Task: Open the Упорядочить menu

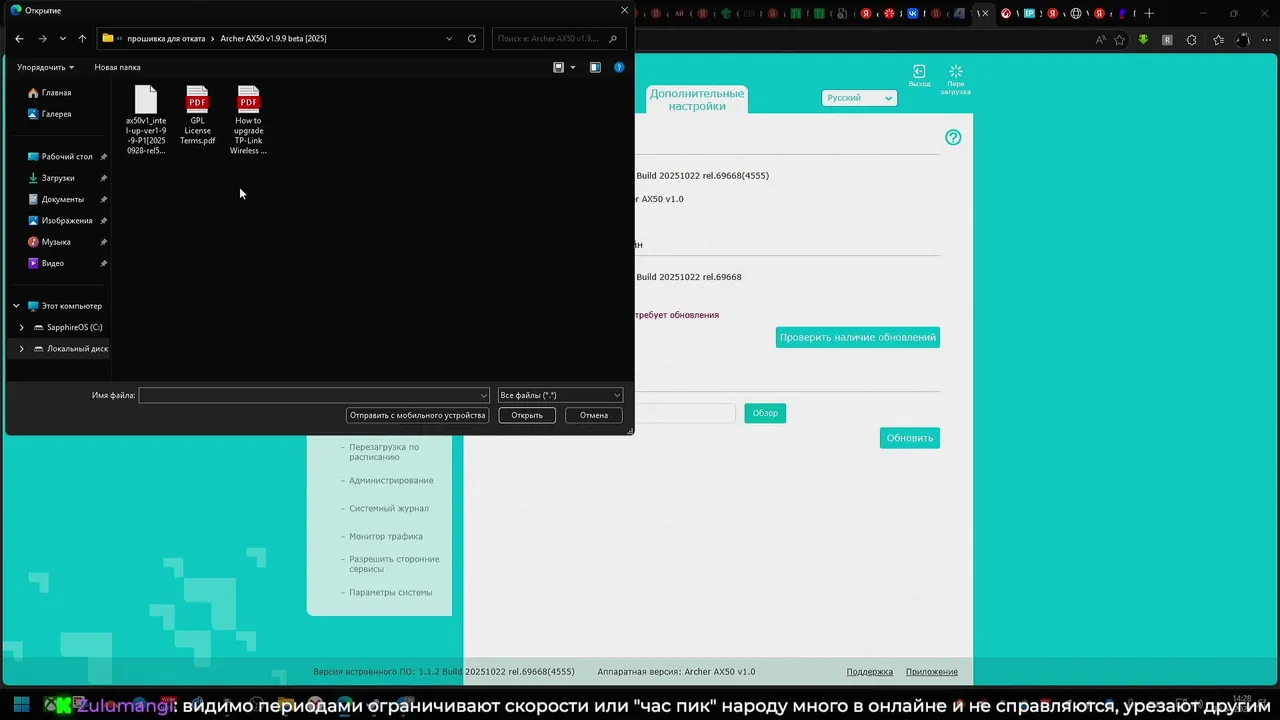Action: tap(45, 67)
